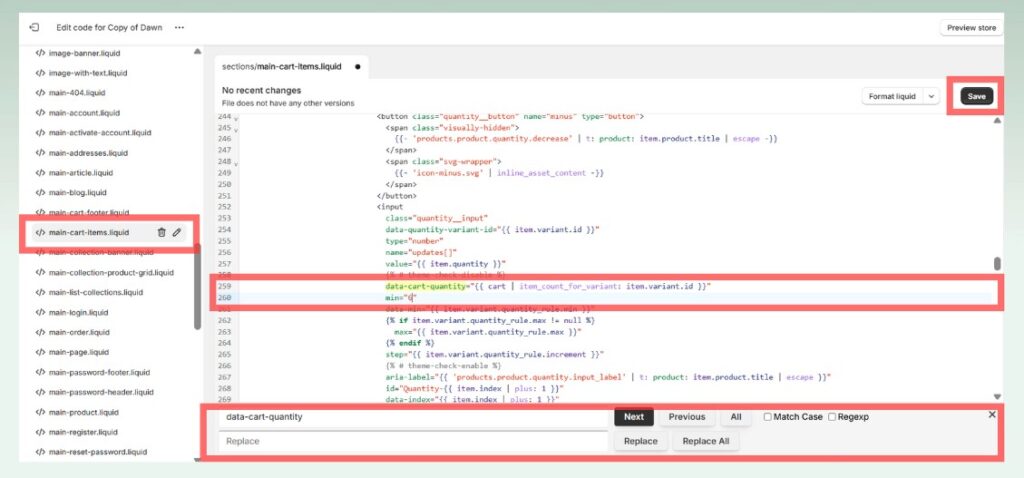Click the code editor scrollbar thumb
This screenshot has width=1024, height=478.
pyautogui.click(x=997, y=263)
